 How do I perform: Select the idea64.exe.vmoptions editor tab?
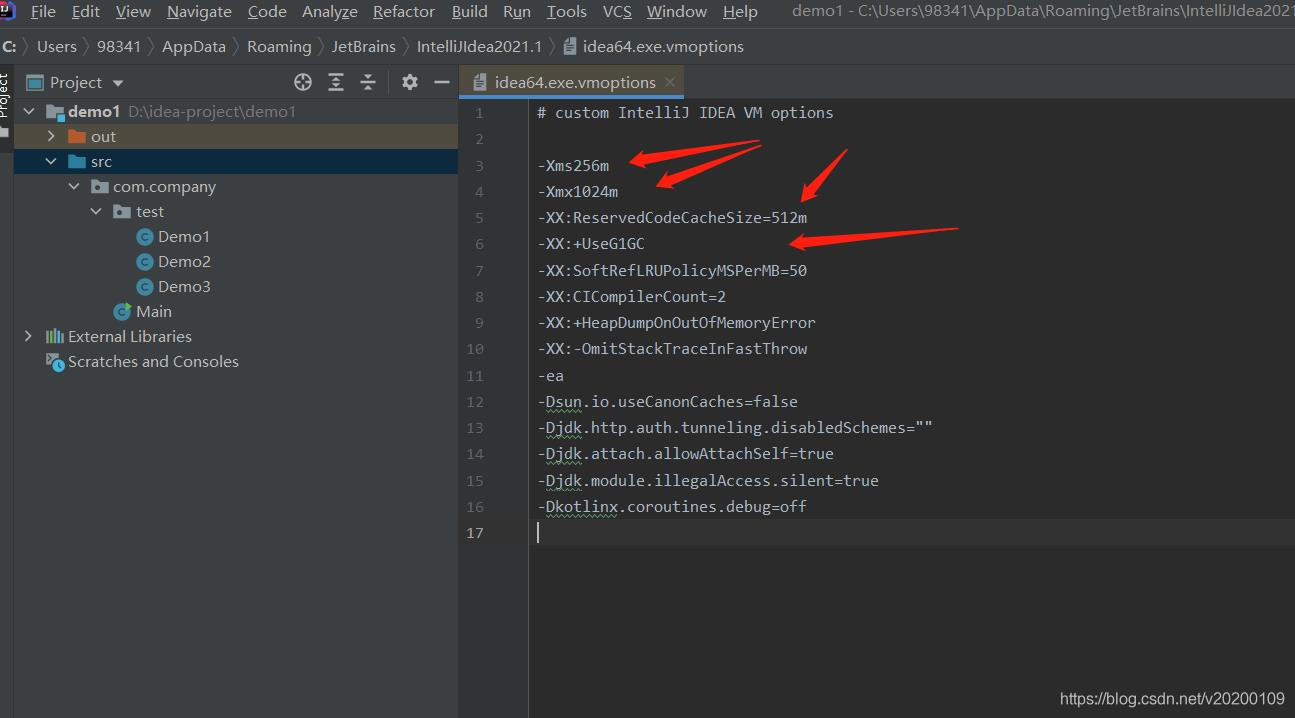point(574,82)
